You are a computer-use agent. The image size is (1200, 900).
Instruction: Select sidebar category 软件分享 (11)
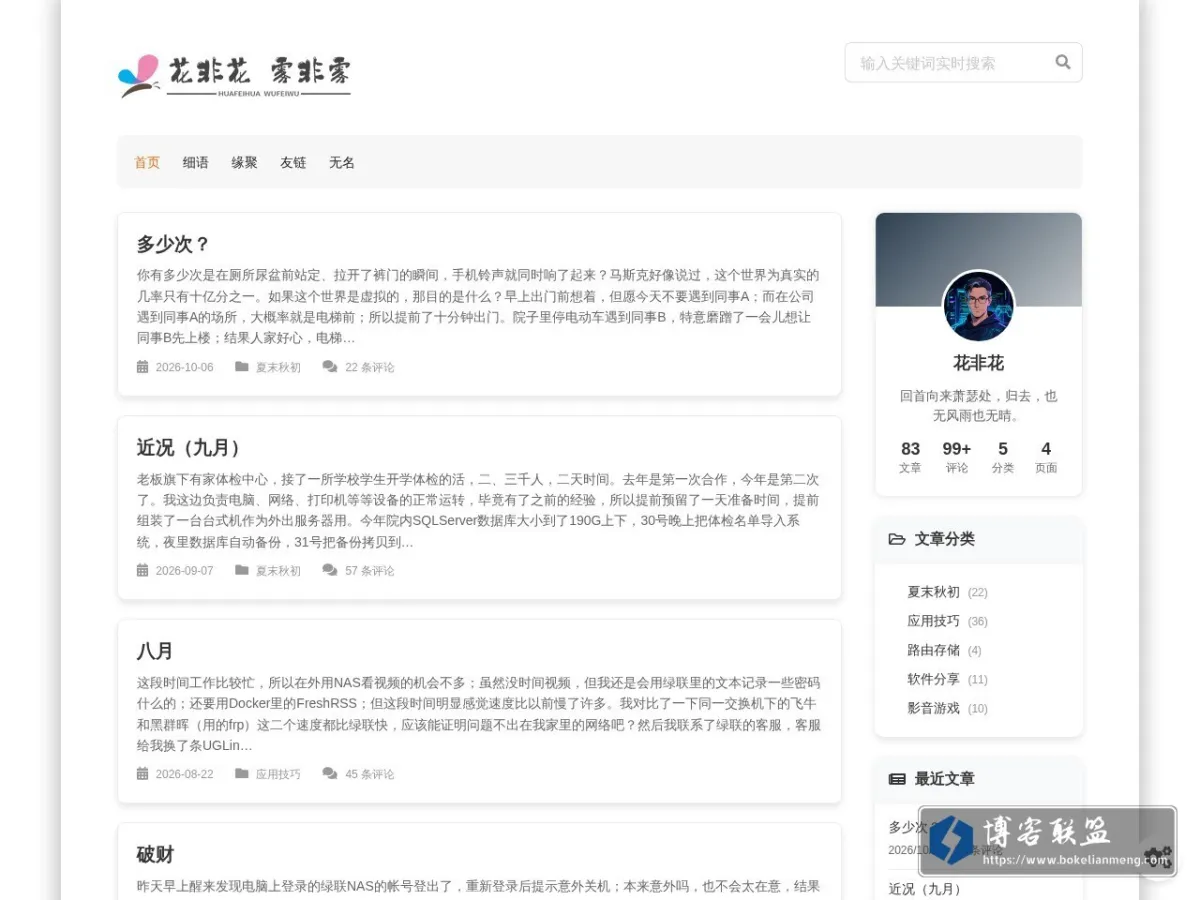pos(947,679)
